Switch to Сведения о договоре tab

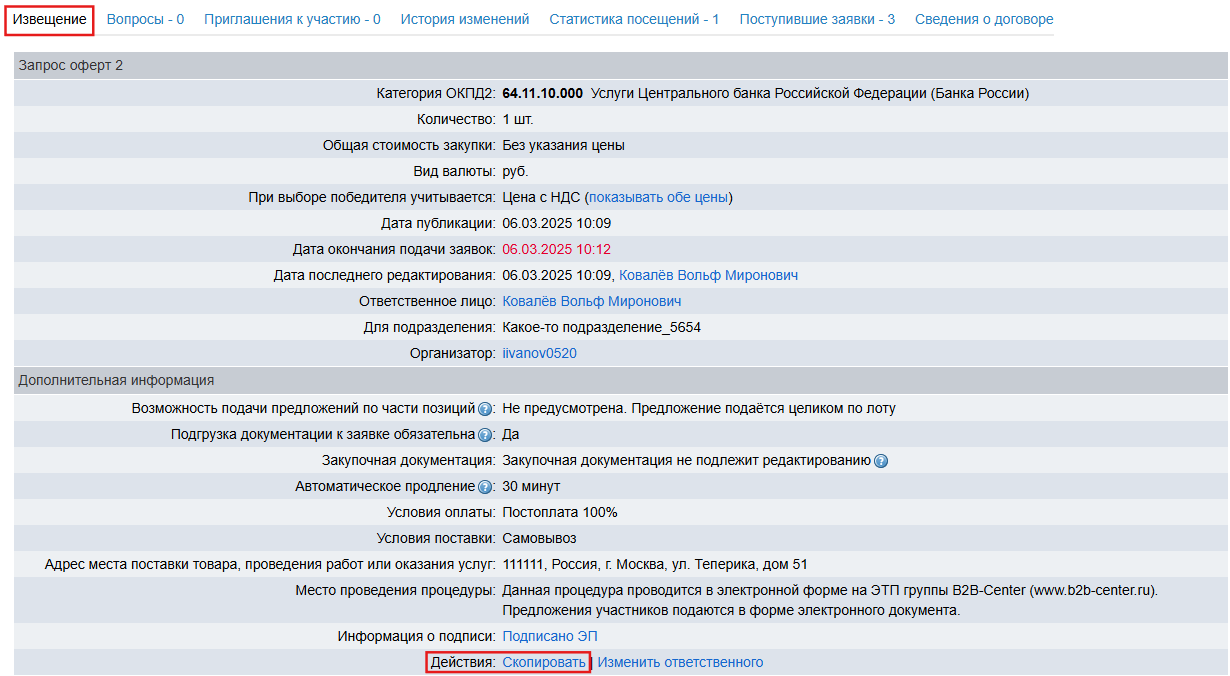click(984, 20)
